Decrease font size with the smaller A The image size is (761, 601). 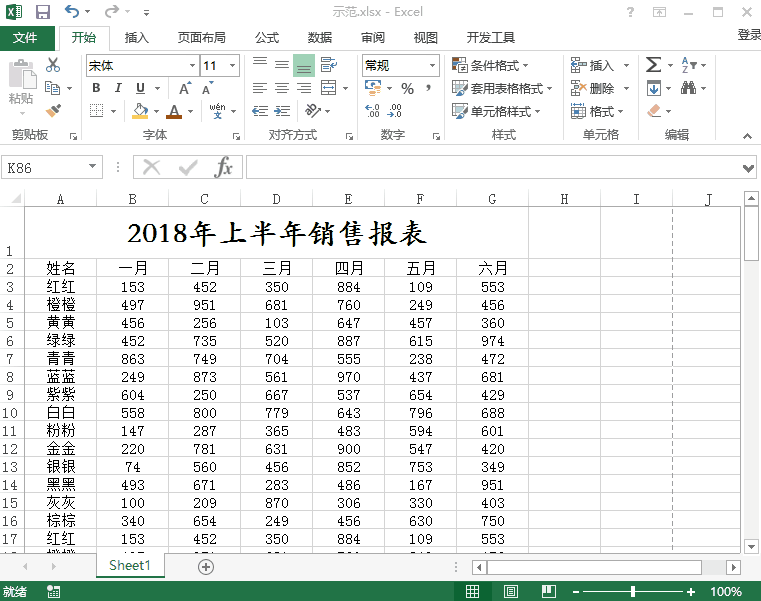(208, 88)
